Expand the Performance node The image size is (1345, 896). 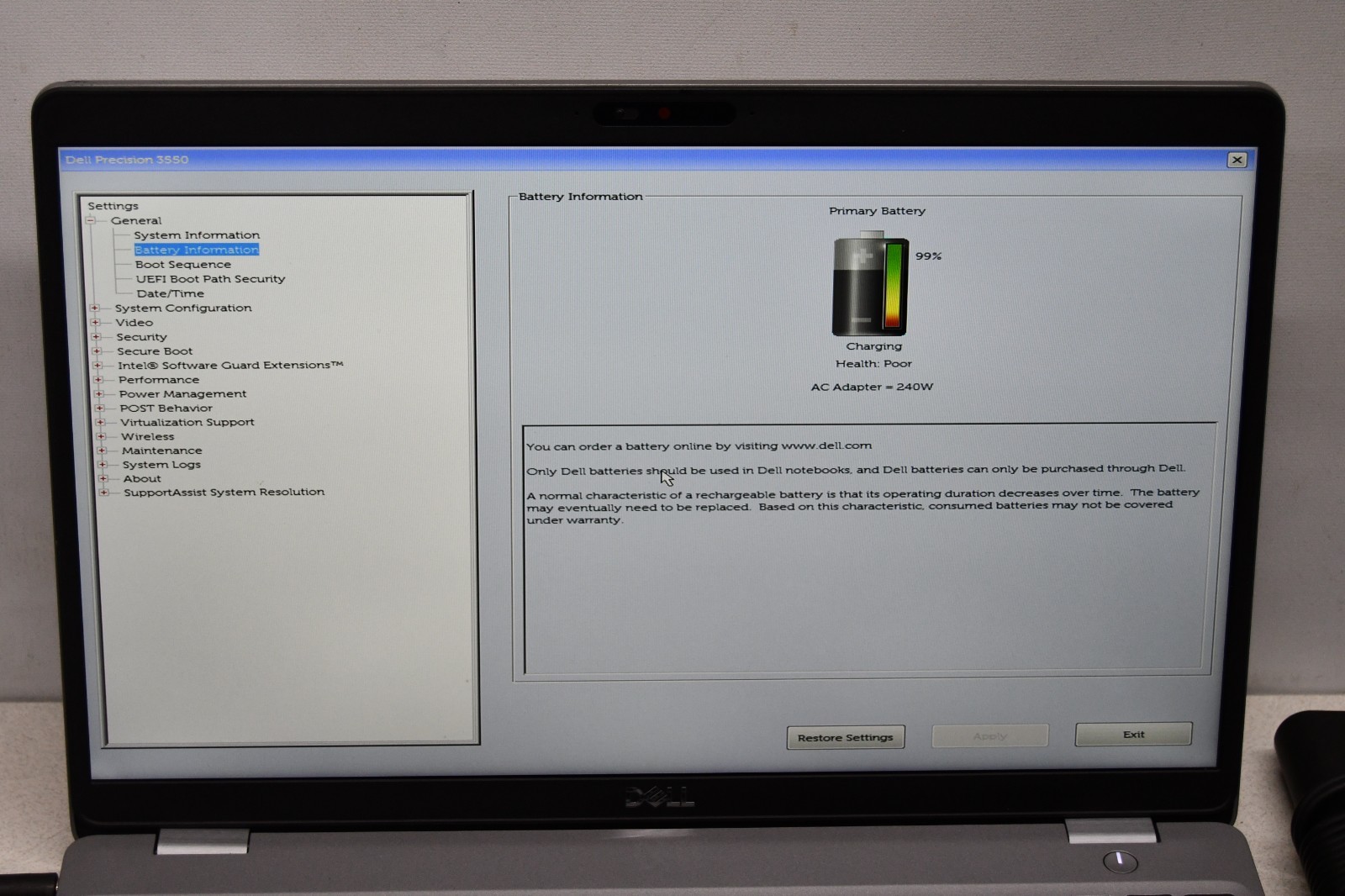pos(98,379)
